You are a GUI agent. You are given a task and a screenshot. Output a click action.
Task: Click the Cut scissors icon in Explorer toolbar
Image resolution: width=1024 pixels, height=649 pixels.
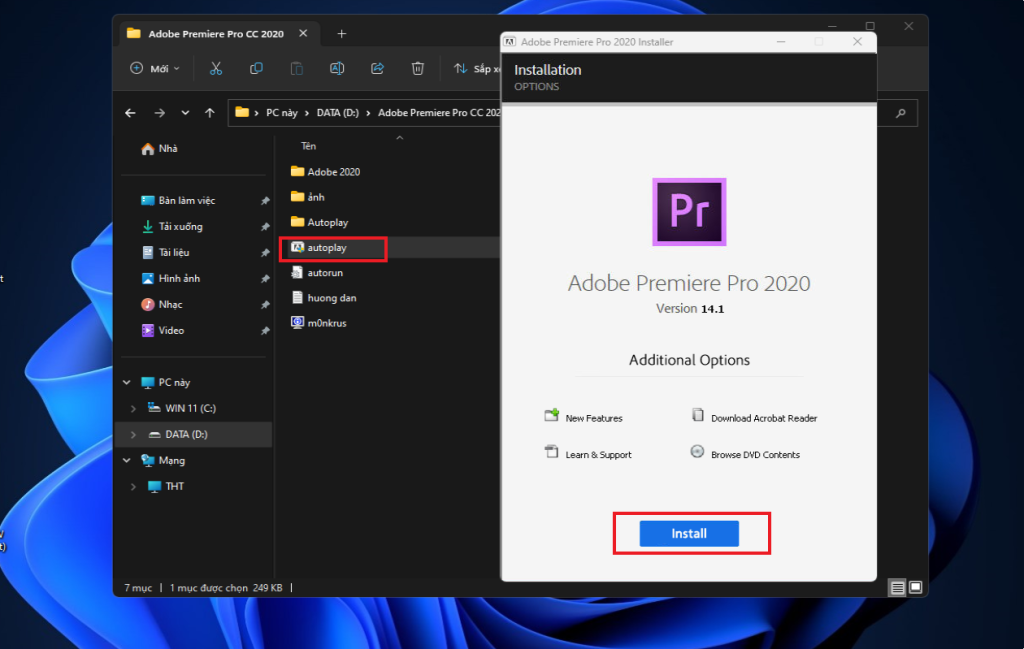coord(216,69)
